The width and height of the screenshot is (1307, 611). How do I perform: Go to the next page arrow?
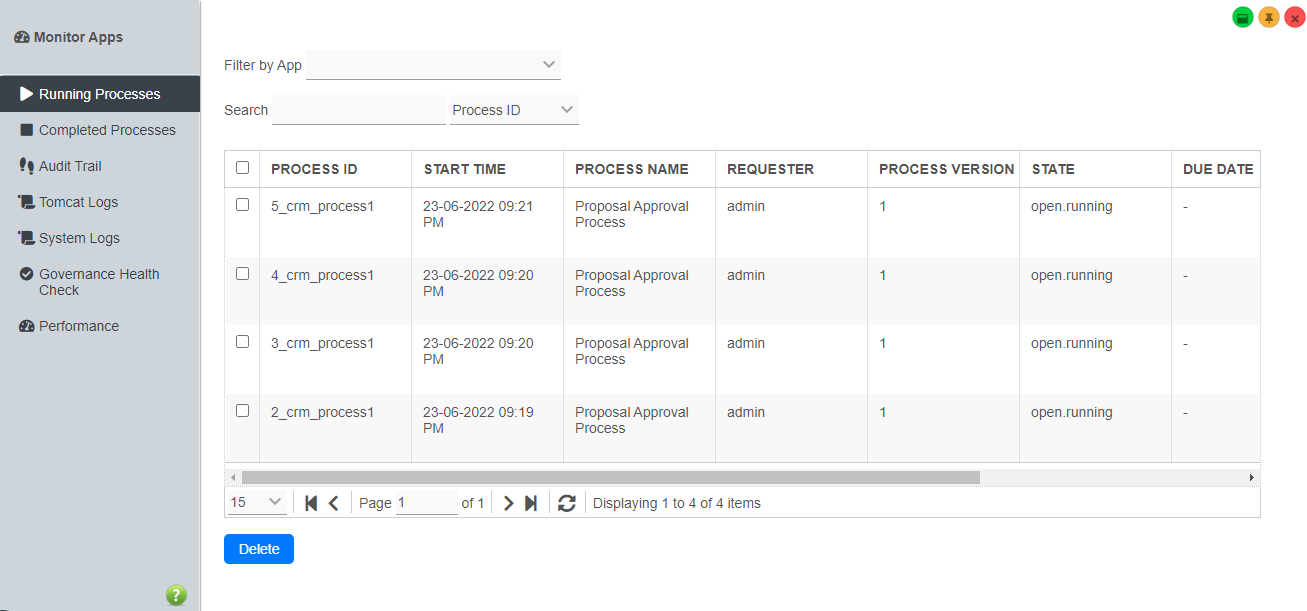pos(508,503)
